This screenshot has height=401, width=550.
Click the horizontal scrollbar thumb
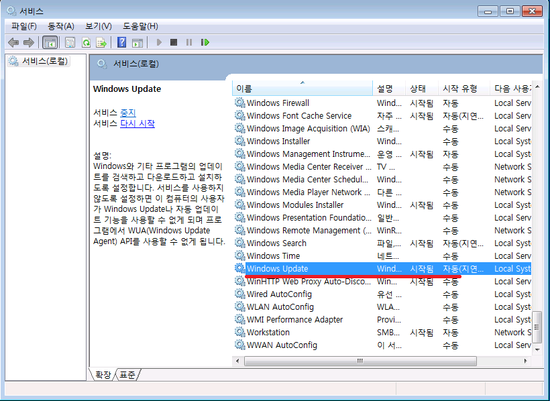click(x=360, y=361)
